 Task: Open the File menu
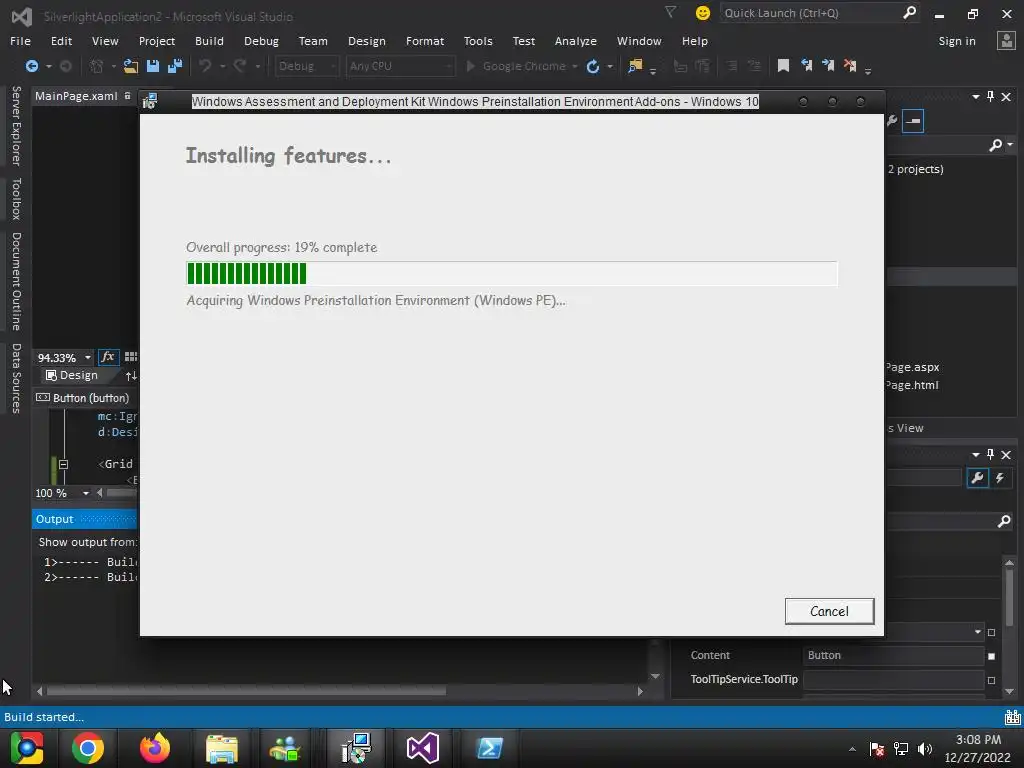[20, 40]
